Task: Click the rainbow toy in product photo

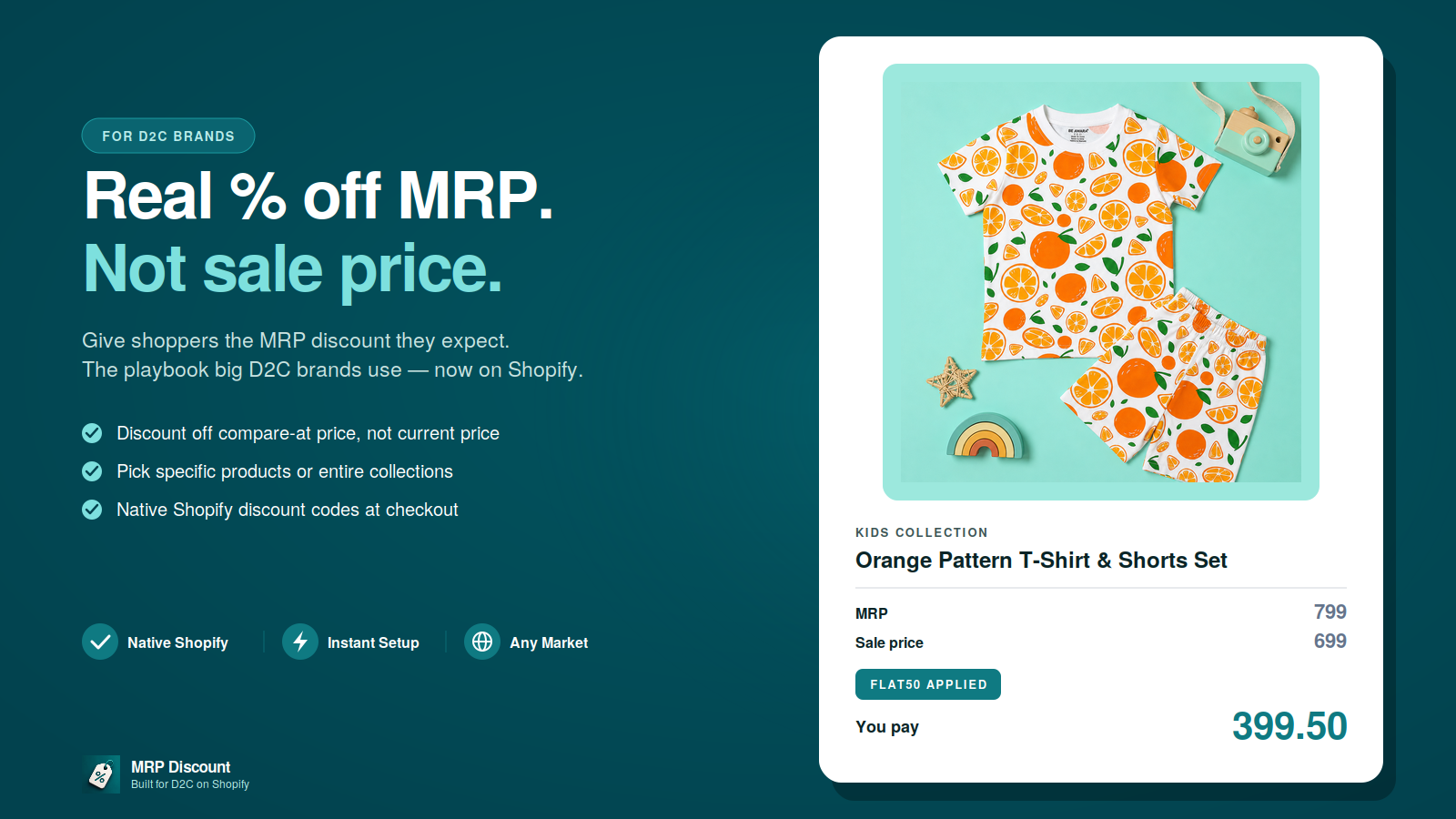Action: click(985, 437)
